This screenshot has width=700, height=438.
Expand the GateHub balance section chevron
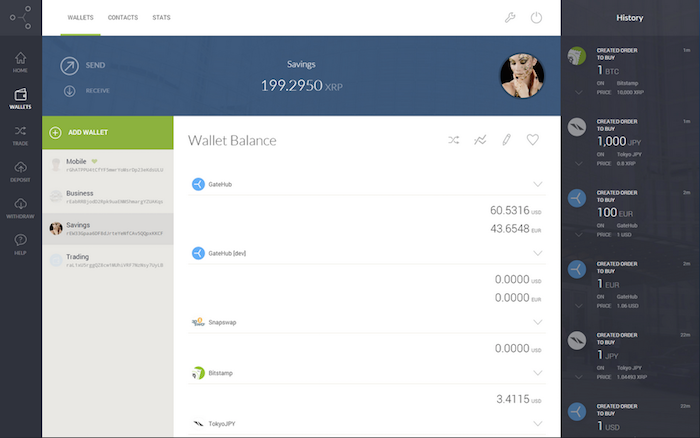(538, 184)
